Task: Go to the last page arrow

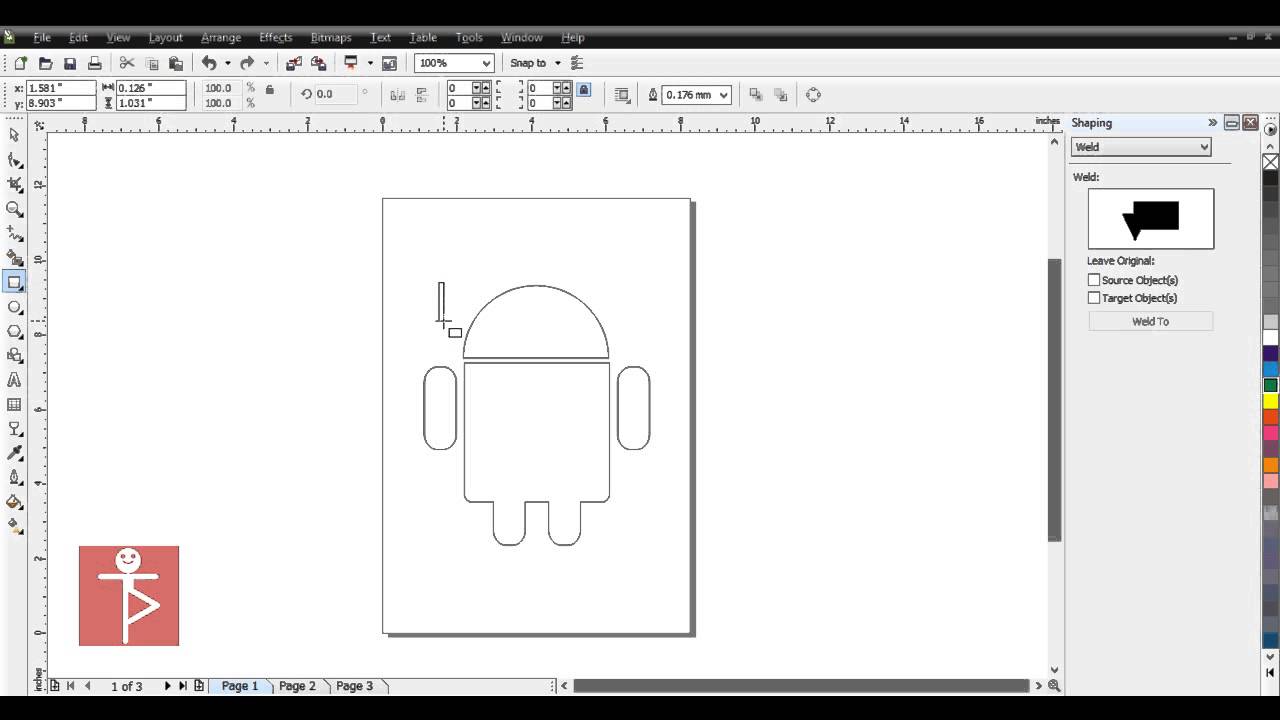Action: 183,686
